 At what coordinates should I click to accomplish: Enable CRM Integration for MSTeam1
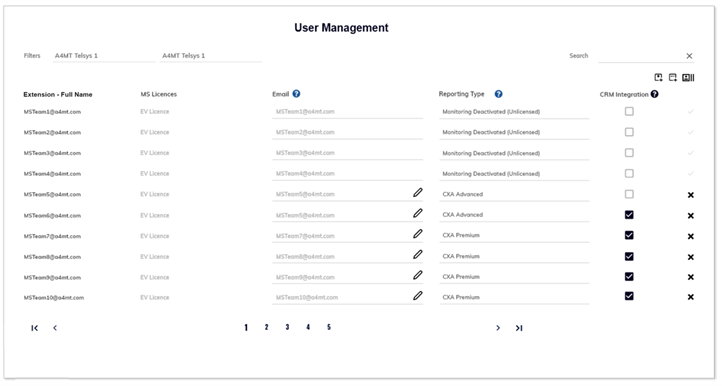click(x=629, y=111)
